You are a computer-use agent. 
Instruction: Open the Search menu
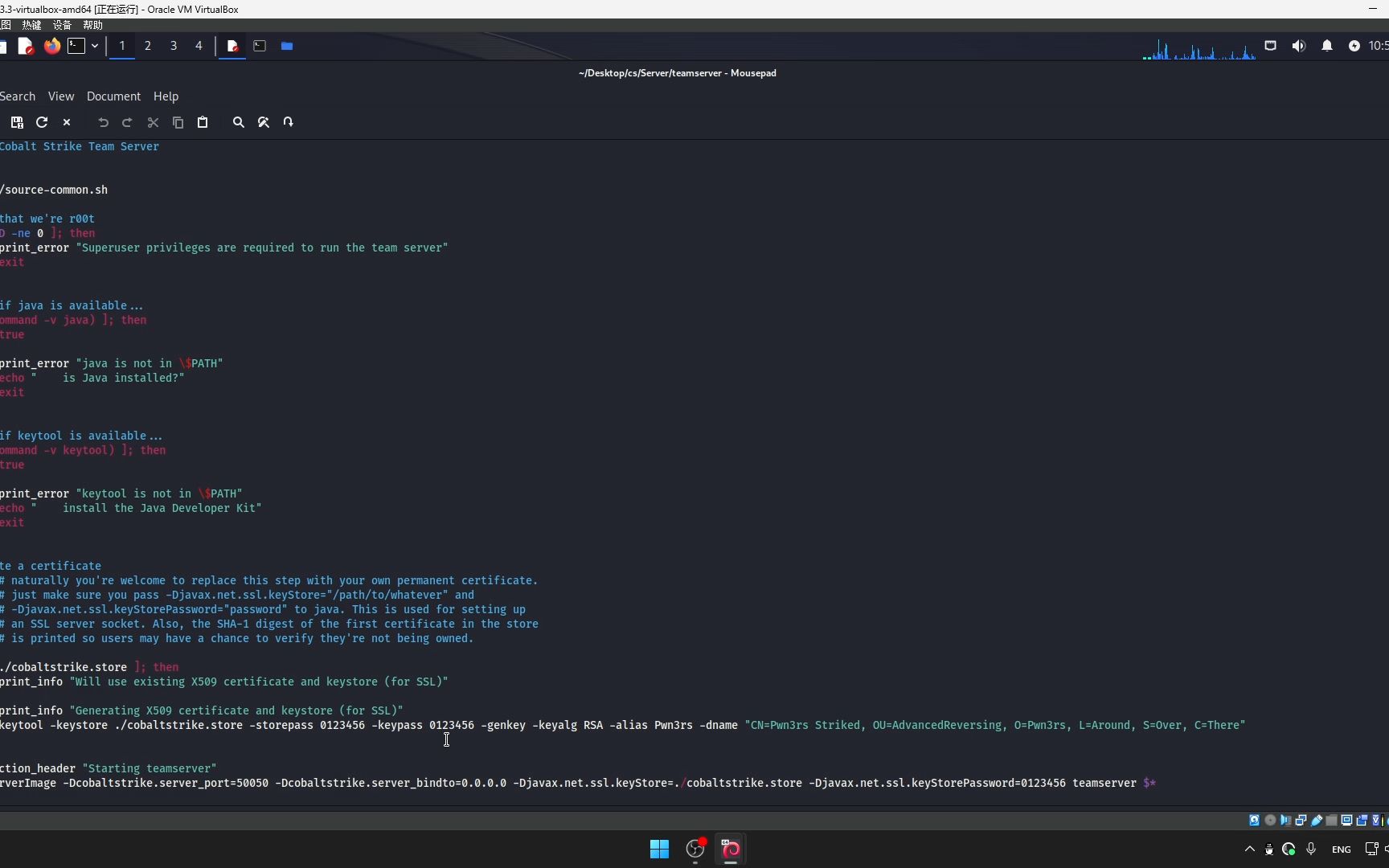click(x=18, y=96)
